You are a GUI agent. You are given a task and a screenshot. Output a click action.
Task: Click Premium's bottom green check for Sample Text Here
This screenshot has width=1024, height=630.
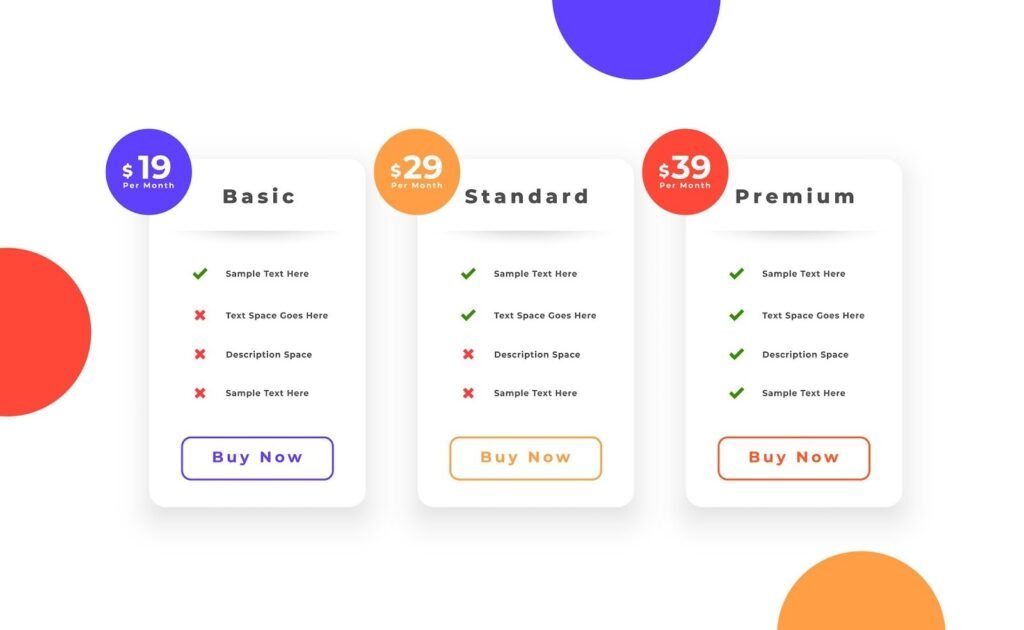pyautogui.click(x=736, y=393)
